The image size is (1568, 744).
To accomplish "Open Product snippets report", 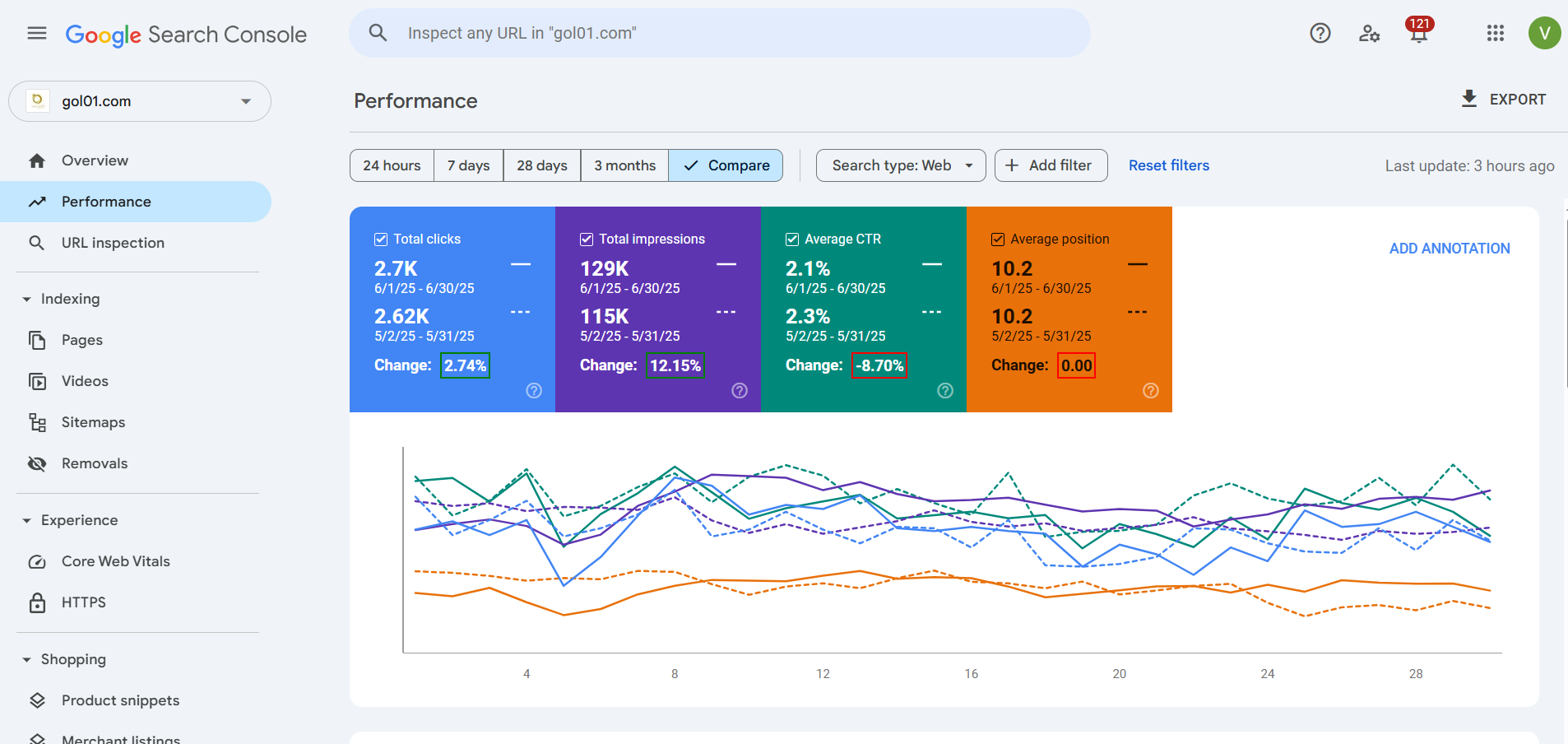I will 136,700.
